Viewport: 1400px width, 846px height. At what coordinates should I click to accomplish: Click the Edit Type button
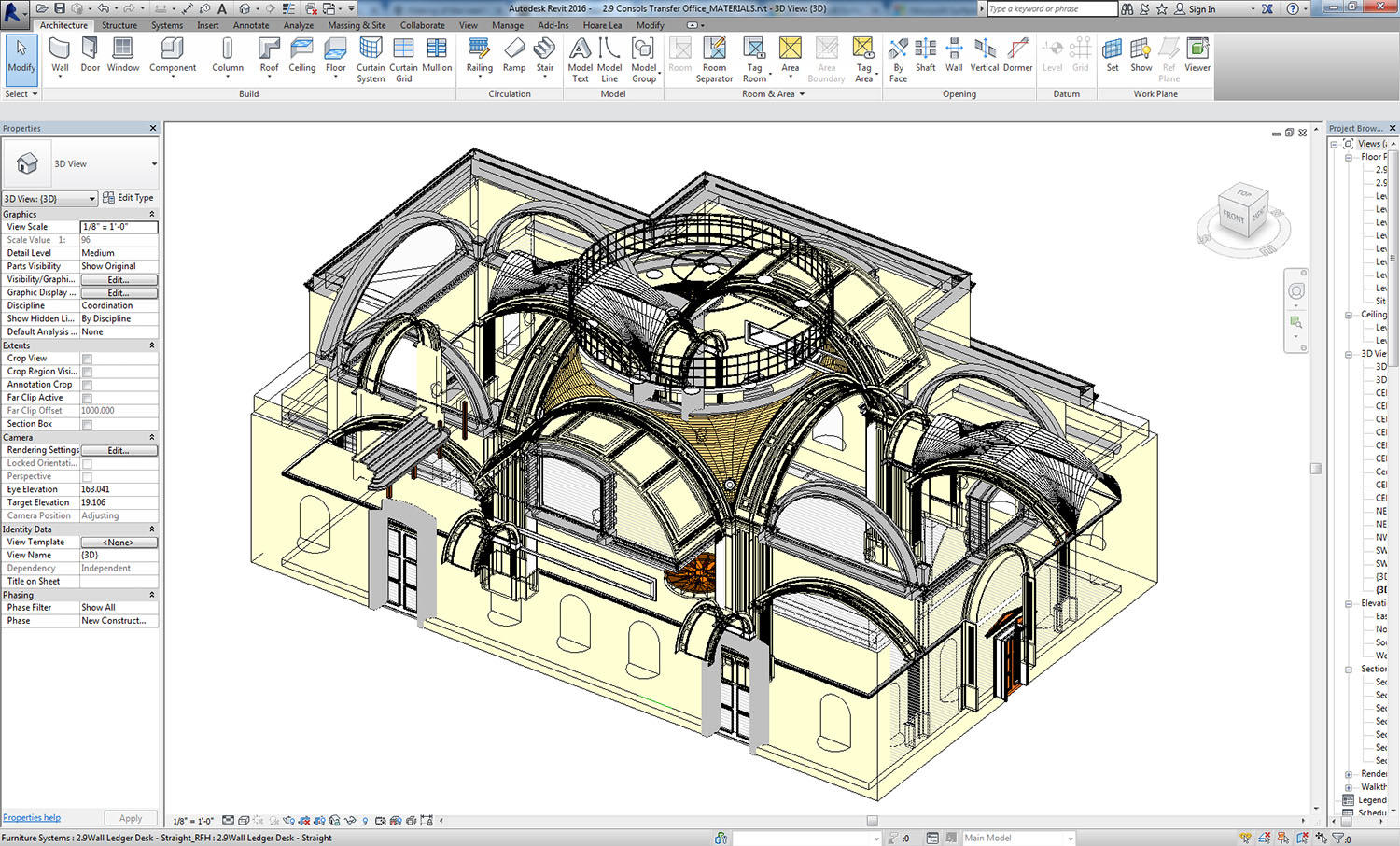pyautogui.click(x=129, y=198)
